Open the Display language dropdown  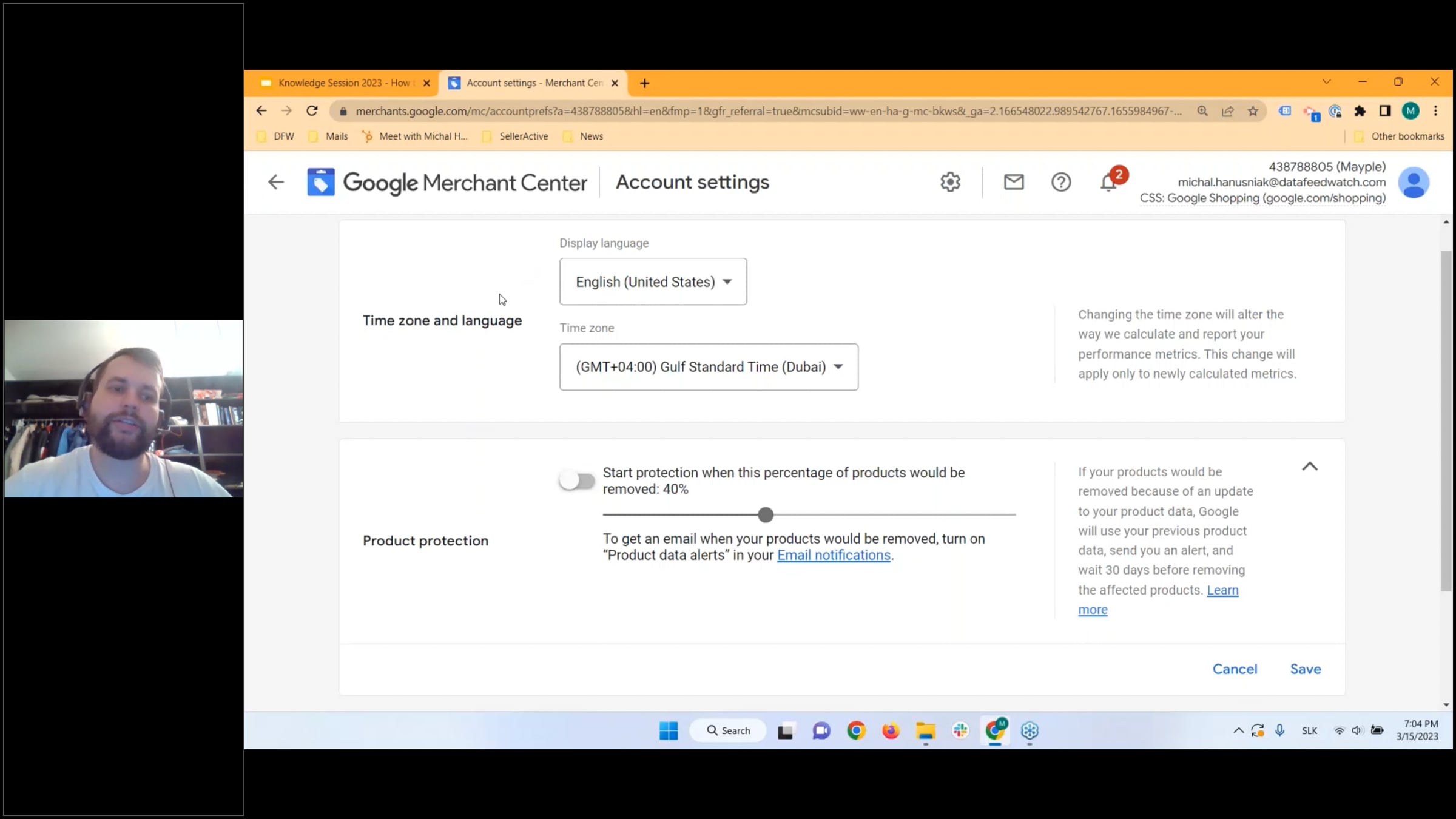(653, 281)
